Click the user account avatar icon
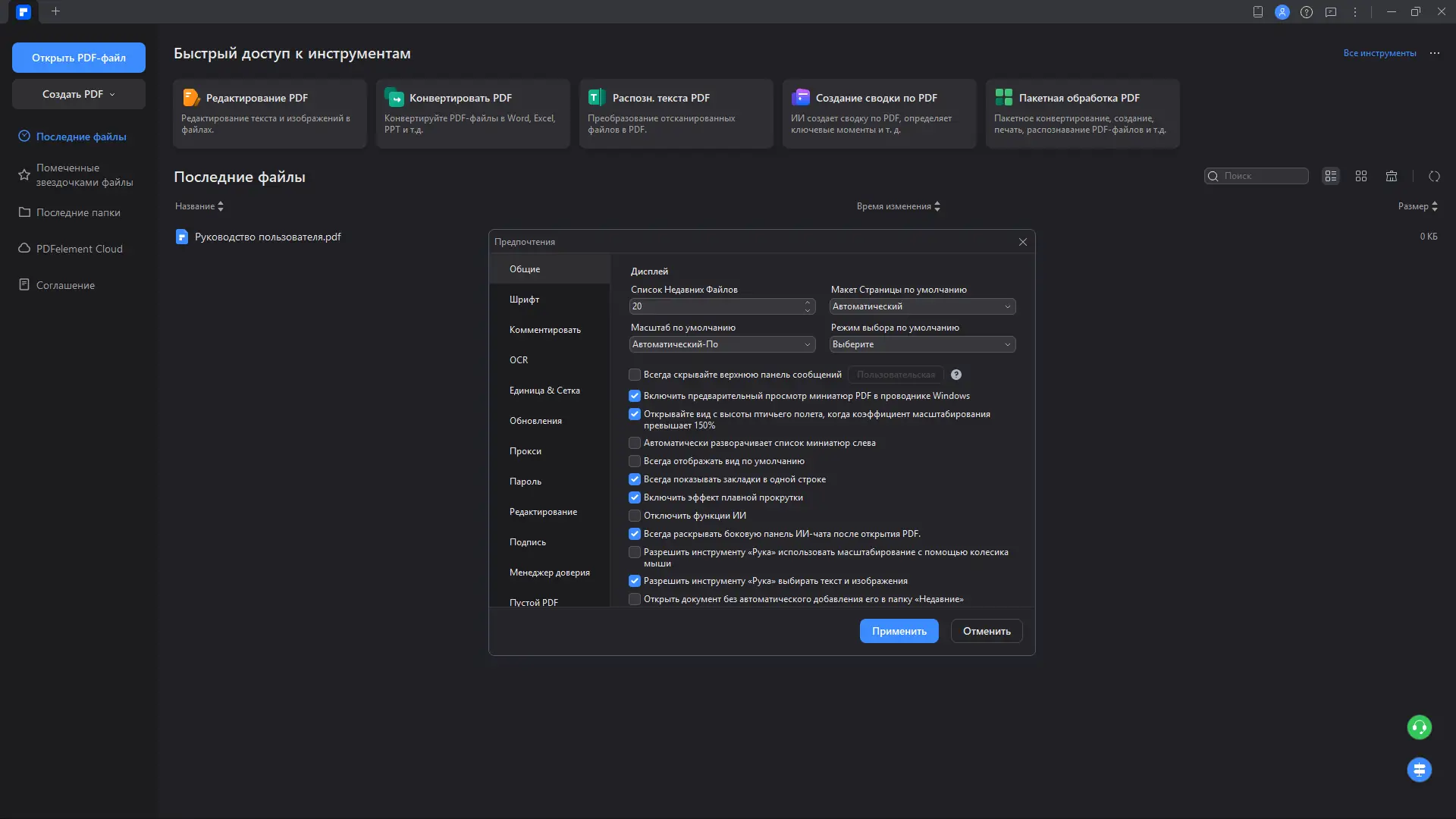1456x819 pixels. pyautogui.click(x=1282, y=12)
